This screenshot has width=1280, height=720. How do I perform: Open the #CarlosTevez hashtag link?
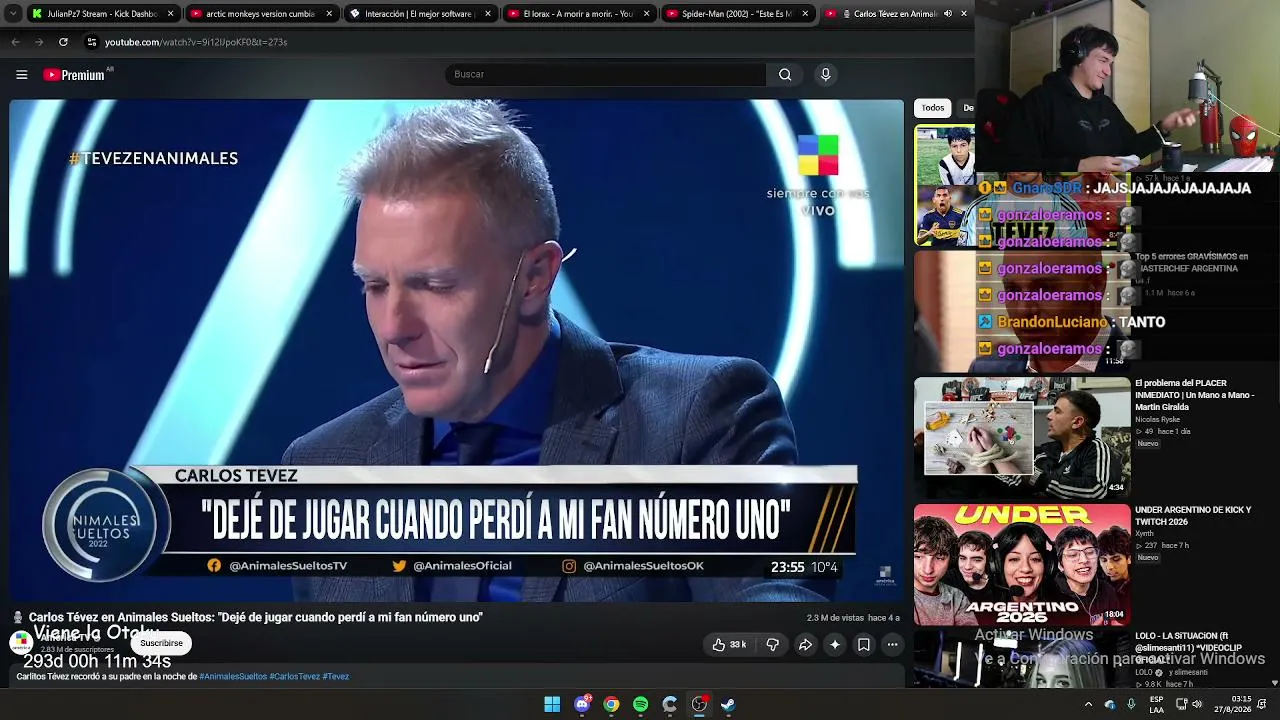point(295,676)
